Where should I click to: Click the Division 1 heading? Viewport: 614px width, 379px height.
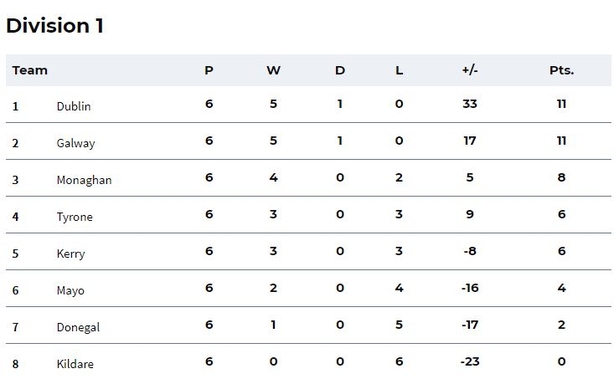point(55,26)
